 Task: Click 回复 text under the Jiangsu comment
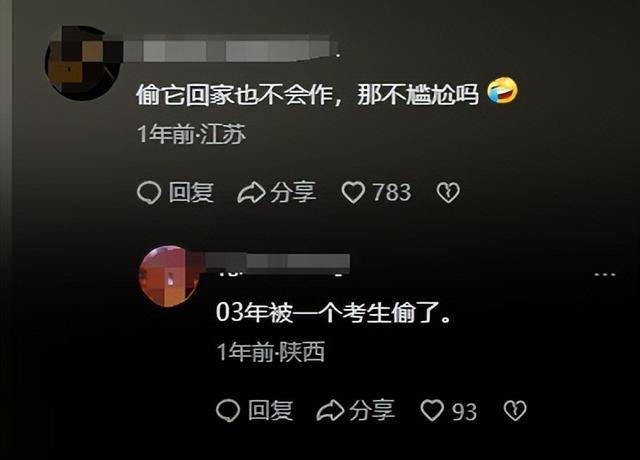(191, 192)
